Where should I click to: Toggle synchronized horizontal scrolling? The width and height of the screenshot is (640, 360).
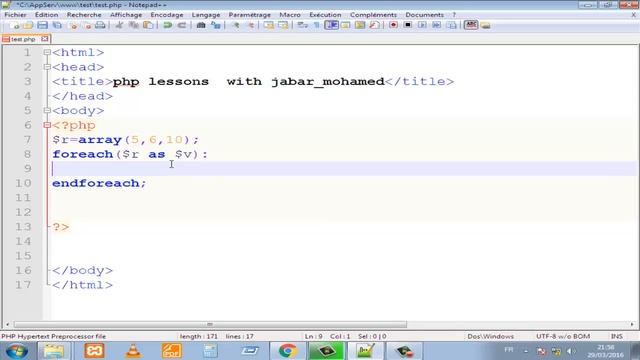tap(283, 25)
